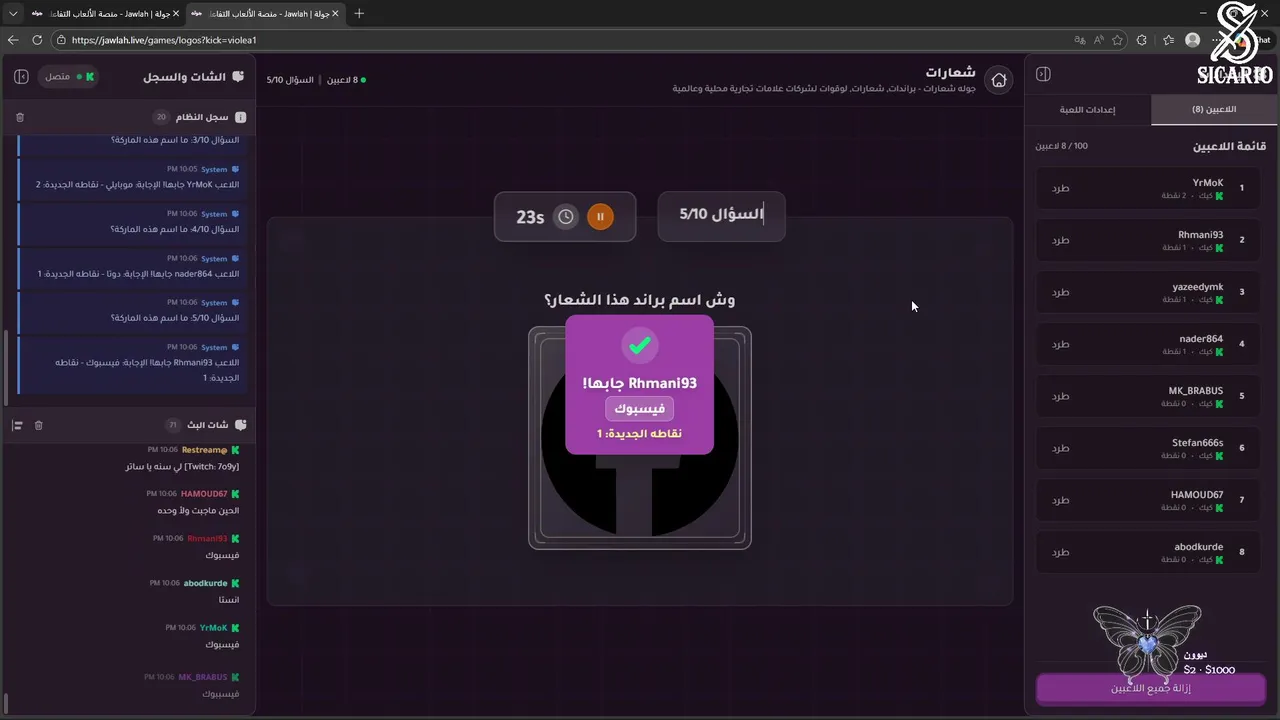
Task: Click the قائمة اللاعبين heading
Action: click(x=1229, y=146)
